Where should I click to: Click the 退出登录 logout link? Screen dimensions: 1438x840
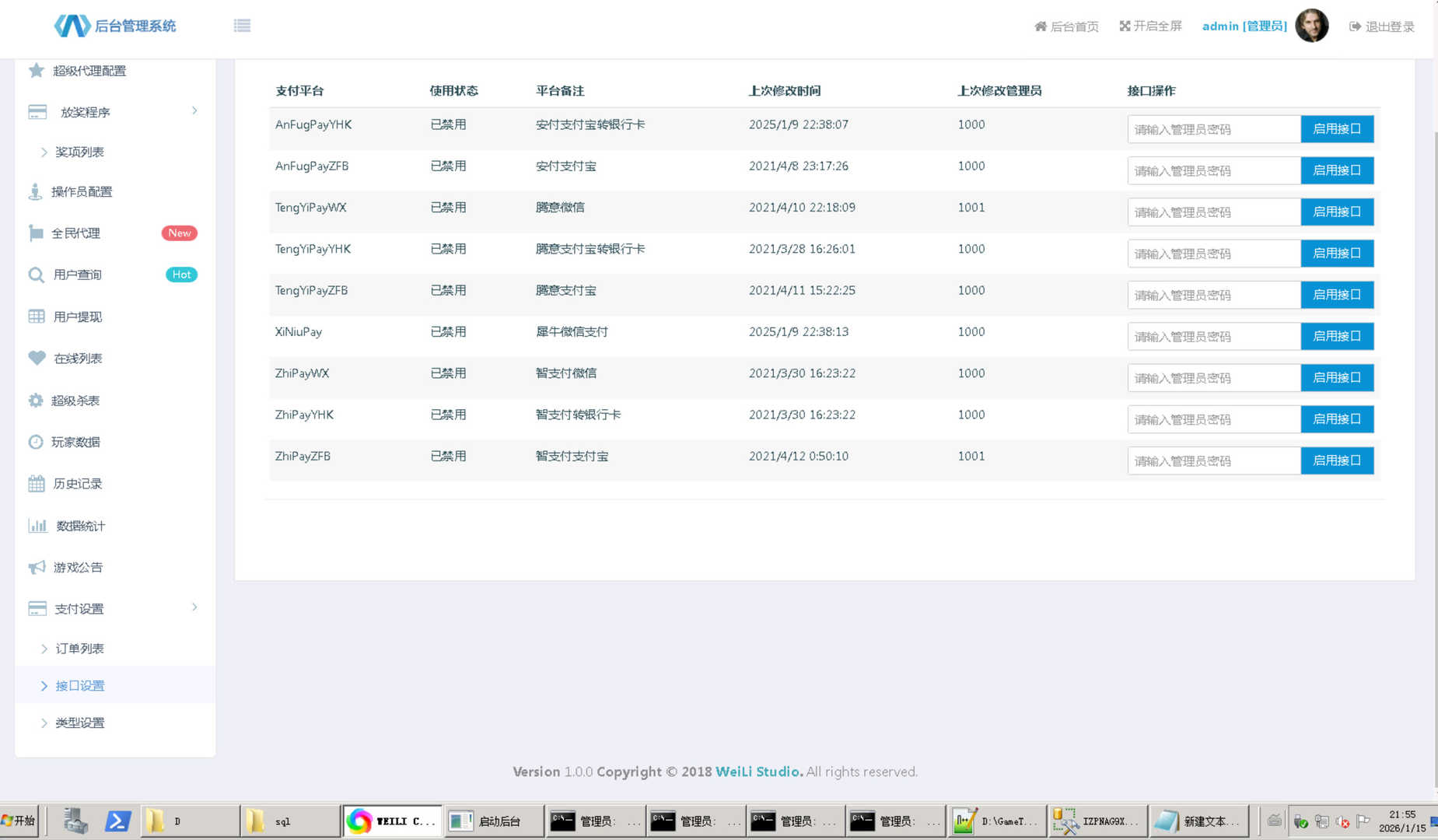point(1381,26)
